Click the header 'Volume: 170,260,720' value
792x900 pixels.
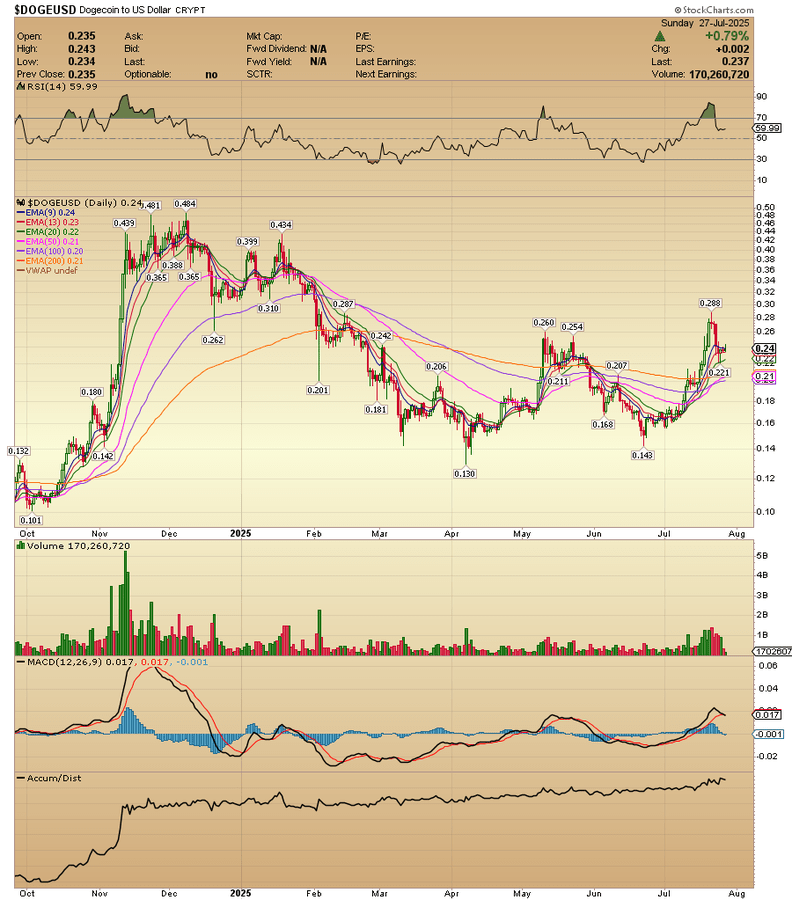[x=719, y=75]
